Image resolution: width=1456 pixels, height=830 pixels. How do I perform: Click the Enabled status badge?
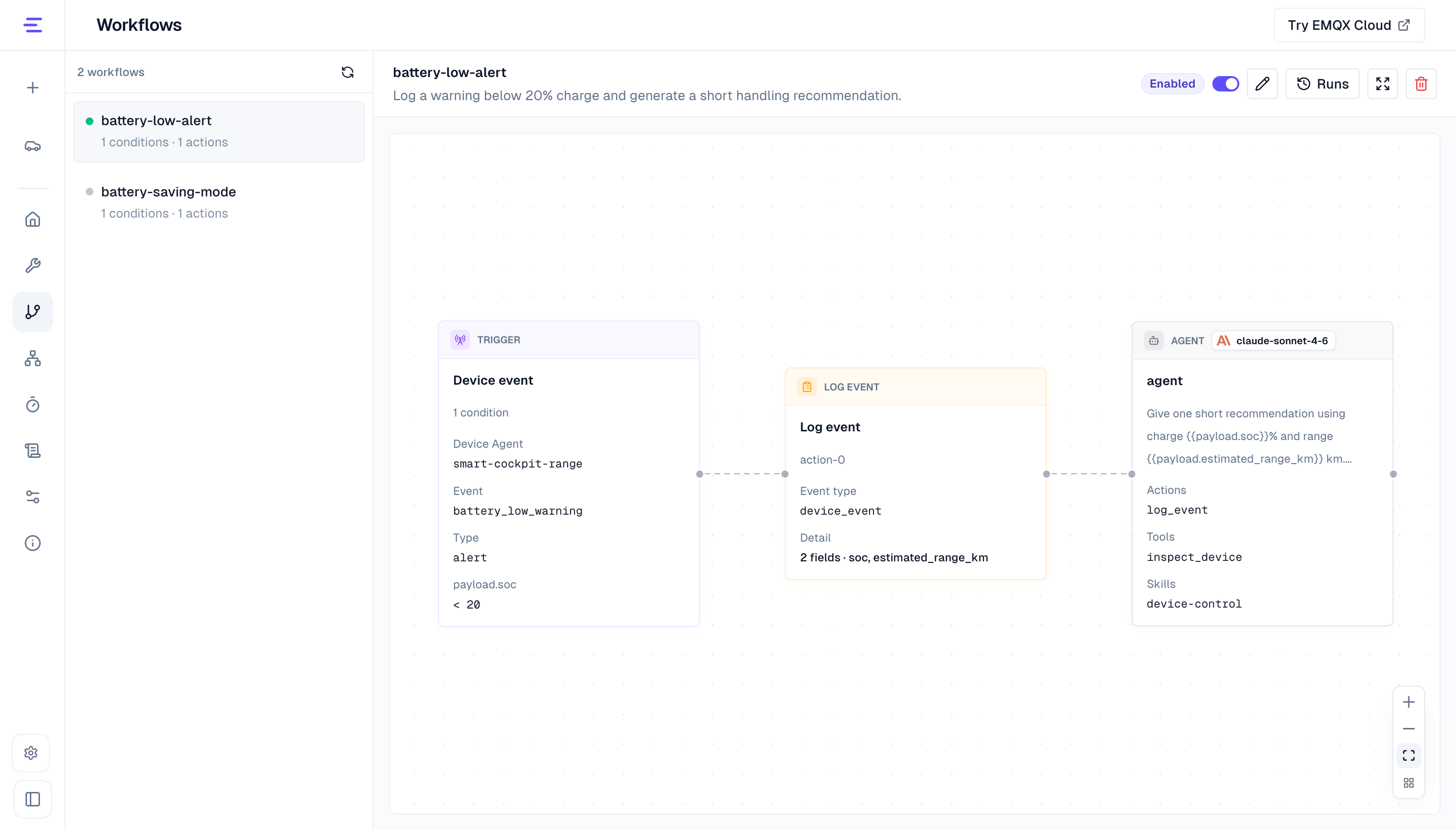(1172, 84)
